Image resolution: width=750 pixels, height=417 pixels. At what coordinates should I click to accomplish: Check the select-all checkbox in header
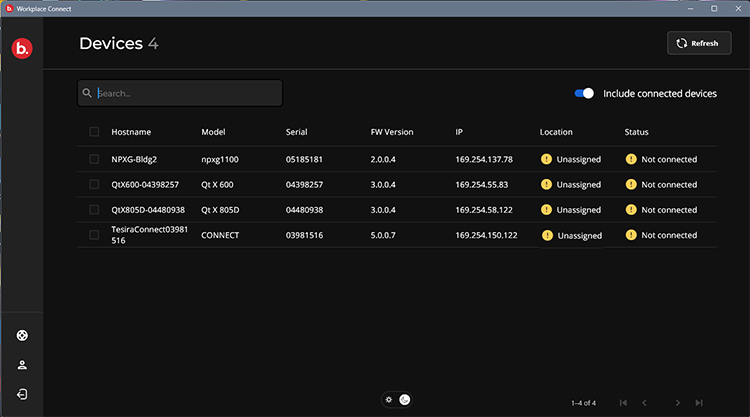[x=94, y=132]
